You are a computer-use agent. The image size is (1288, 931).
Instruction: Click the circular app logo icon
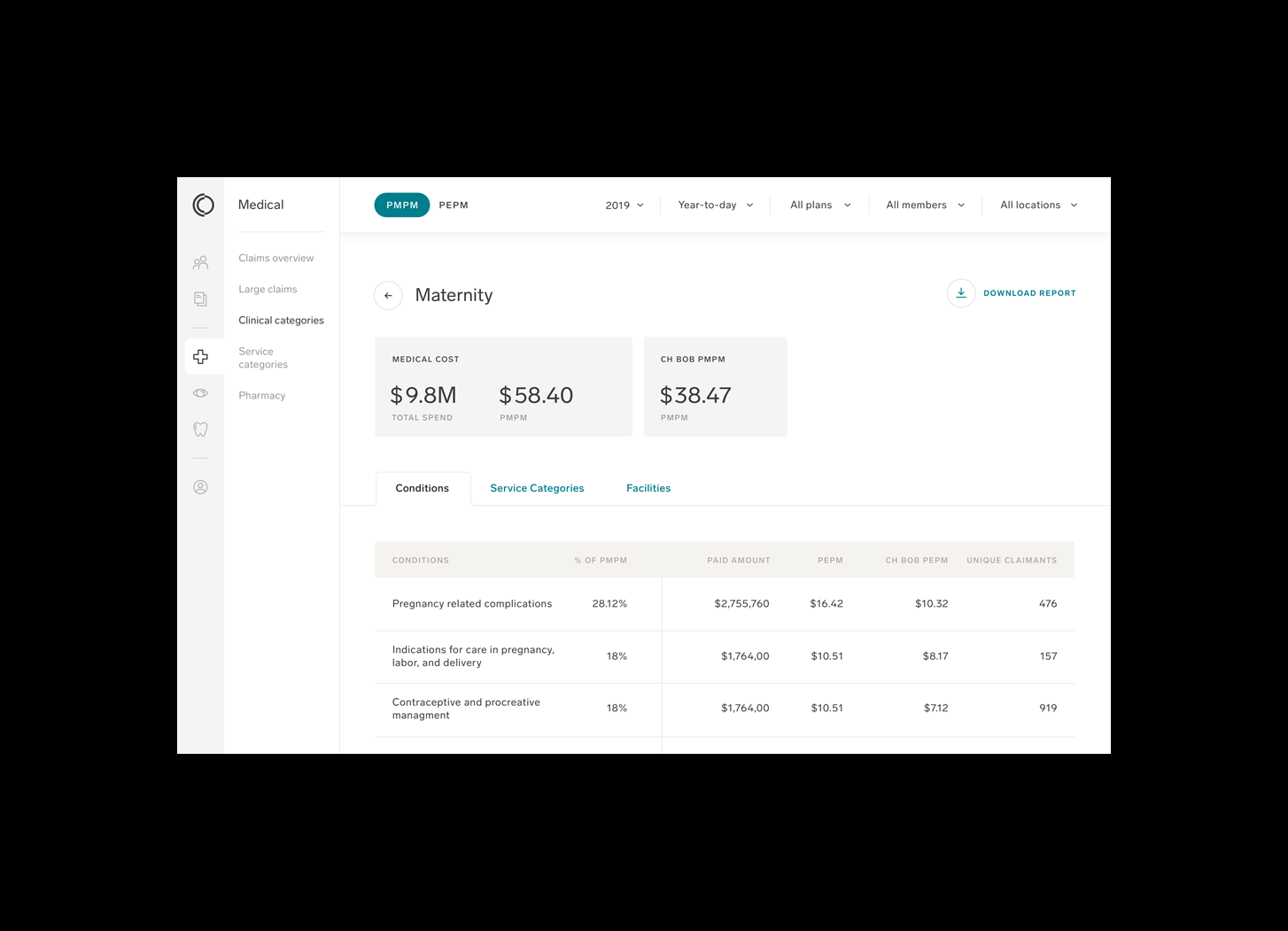pyautogui.click(x=203, y=206)
